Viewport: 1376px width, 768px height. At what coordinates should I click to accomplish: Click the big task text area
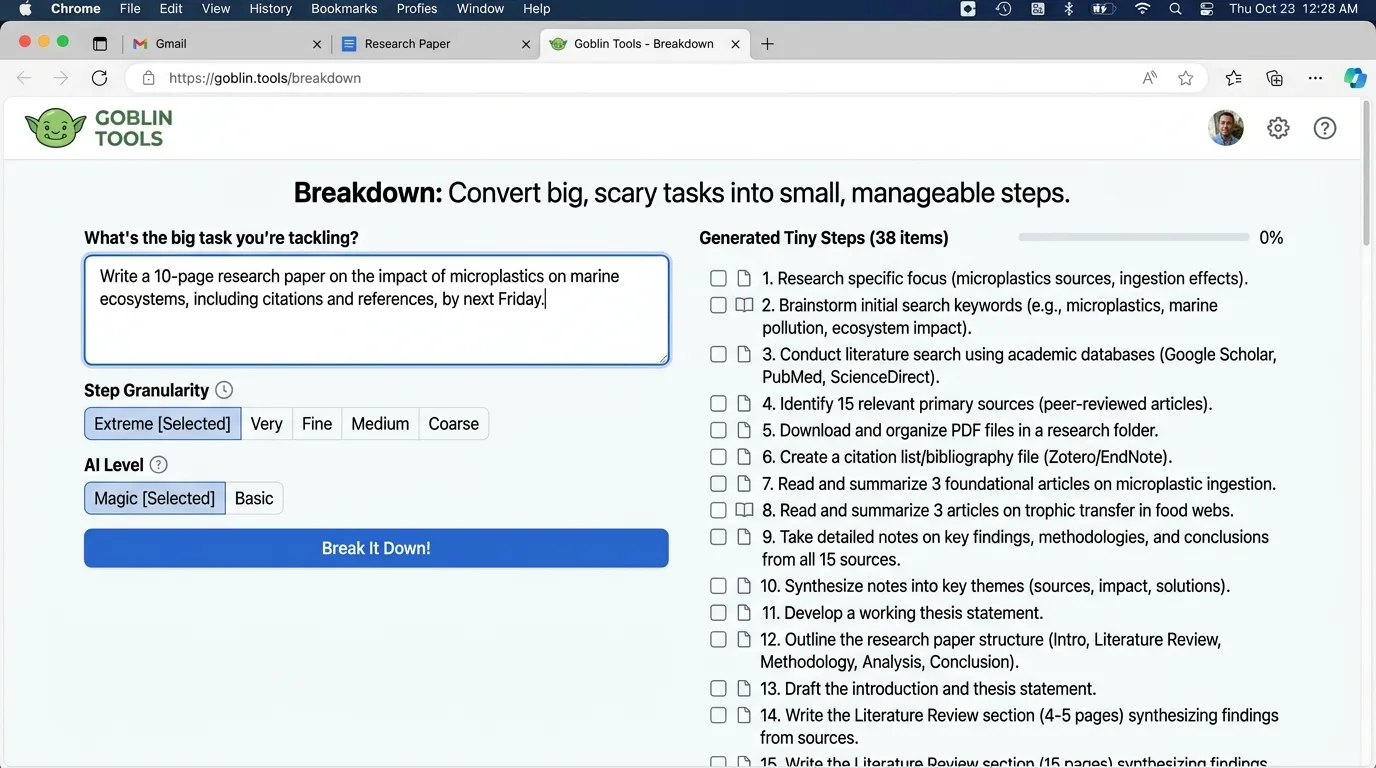tap(376, 310)
